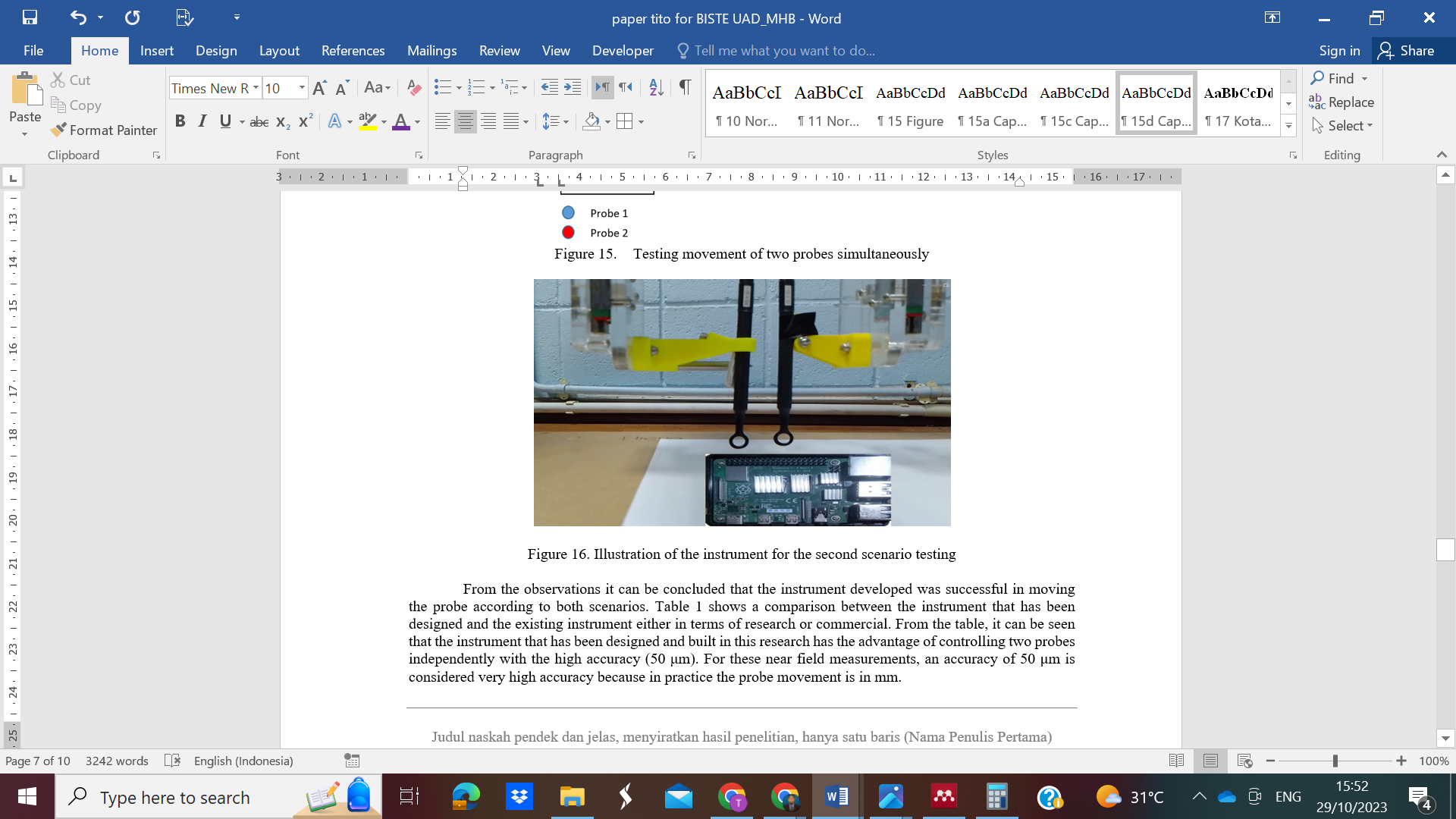Click the Save icon in title bar

[30, 17]
